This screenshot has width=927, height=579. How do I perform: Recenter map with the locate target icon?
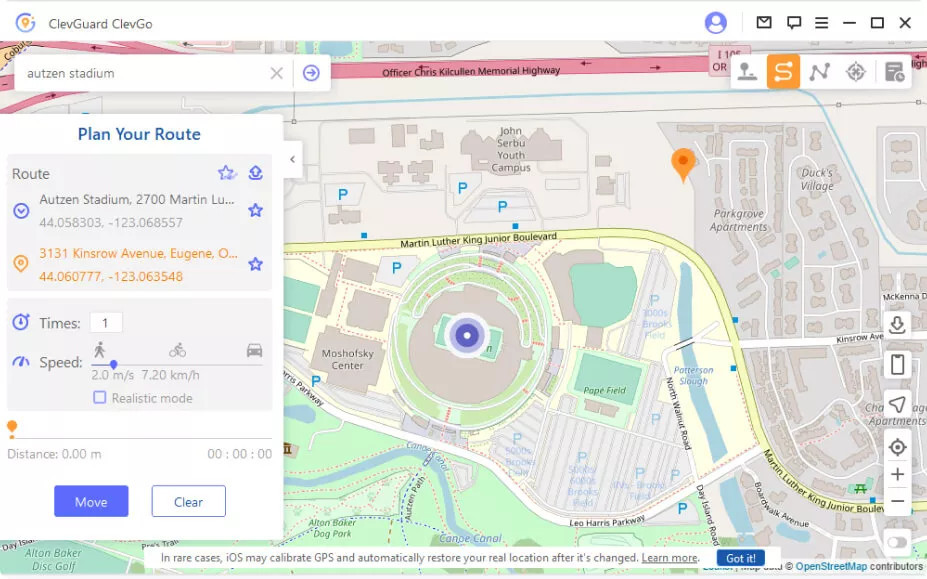pos(897,447)
